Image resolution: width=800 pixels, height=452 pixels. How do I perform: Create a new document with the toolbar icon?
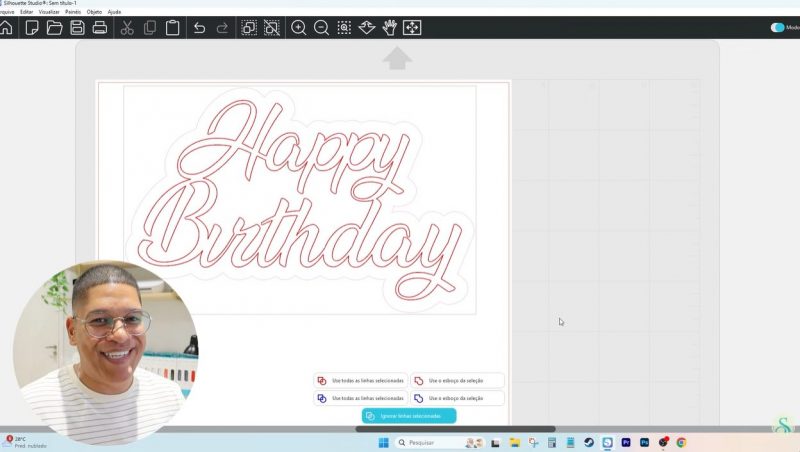[x=32, y=28]
